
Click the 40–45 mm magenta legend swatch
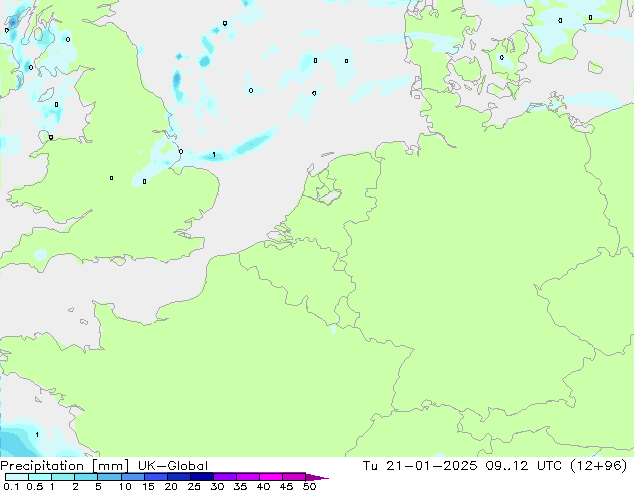pos(271,477)
